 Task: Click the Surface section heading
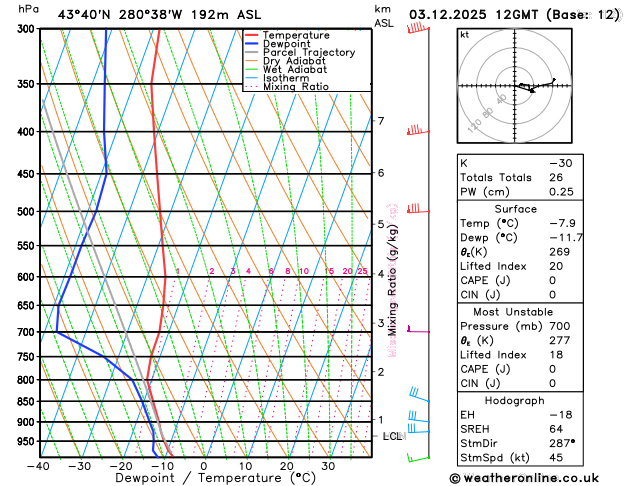coord(515,209)
